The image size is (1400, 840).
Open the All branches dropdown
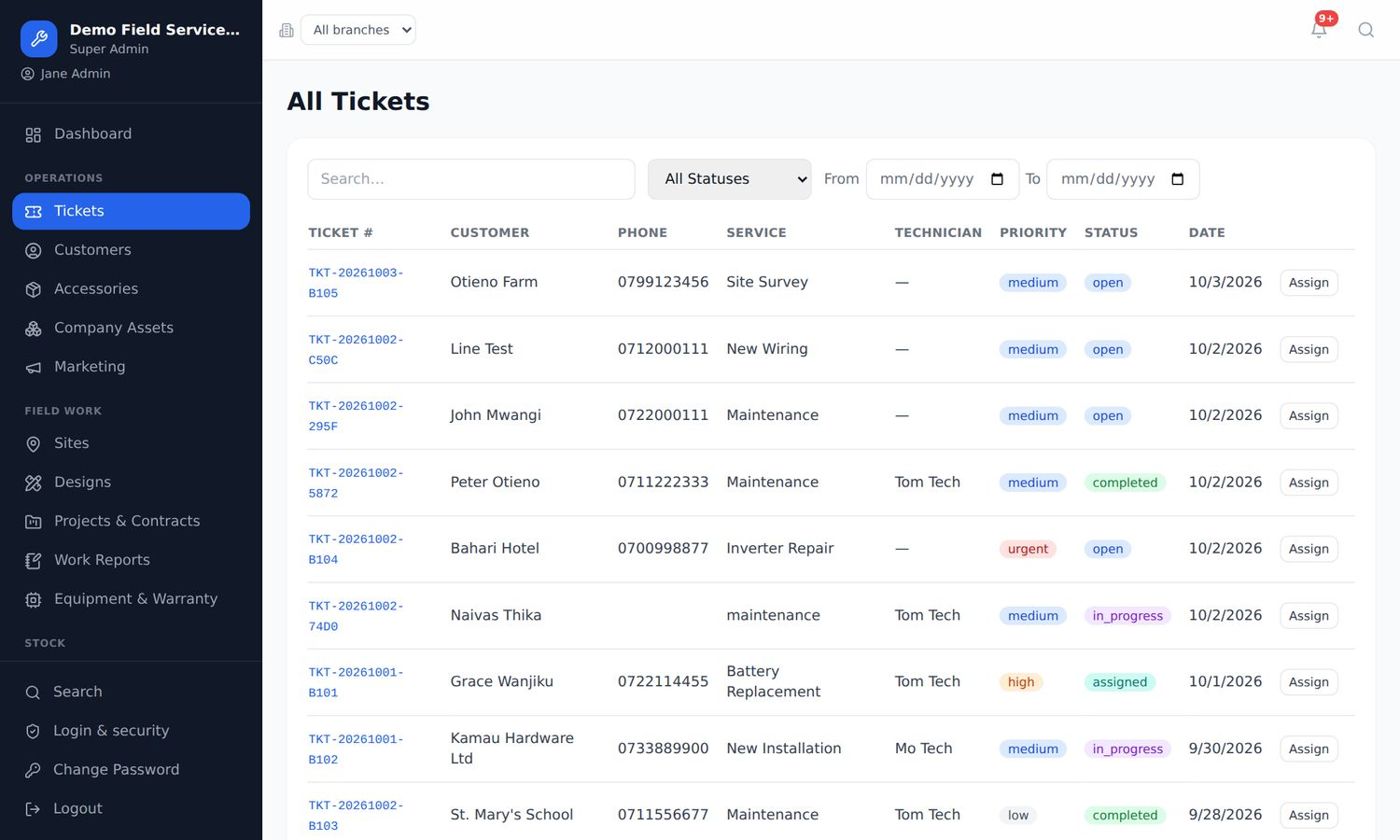358,30
